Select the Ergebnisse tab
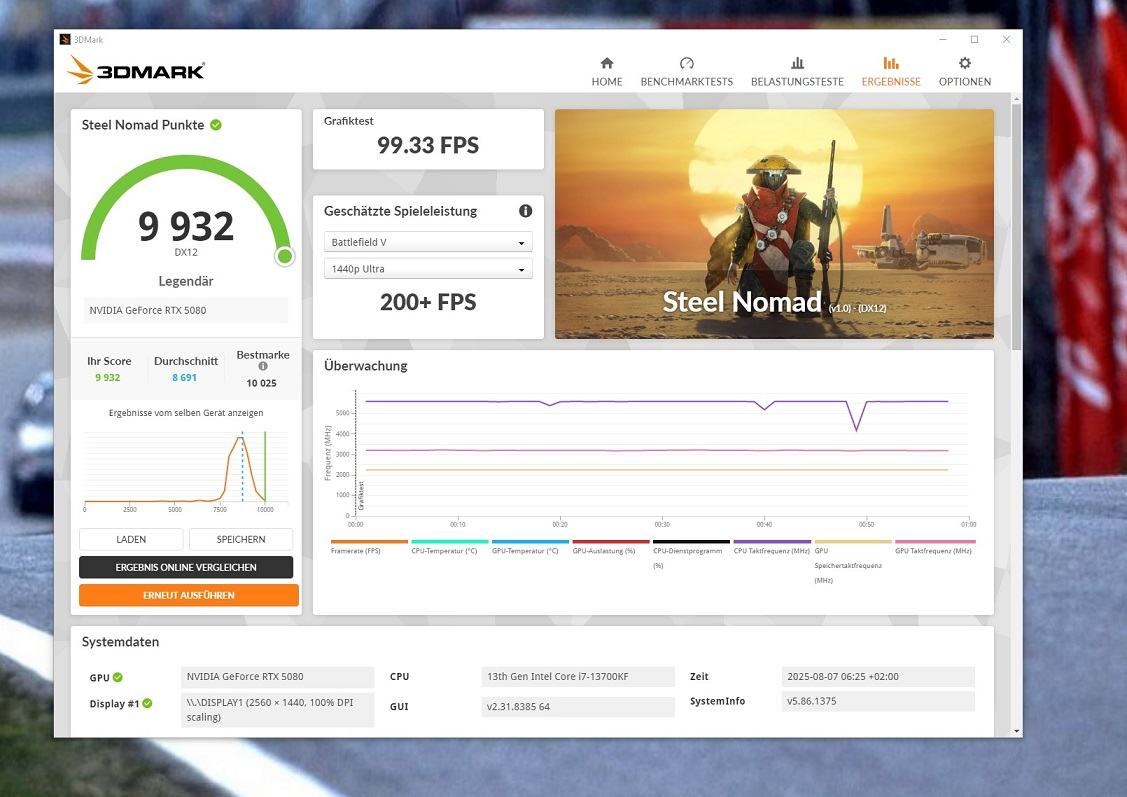 [891, 72]
